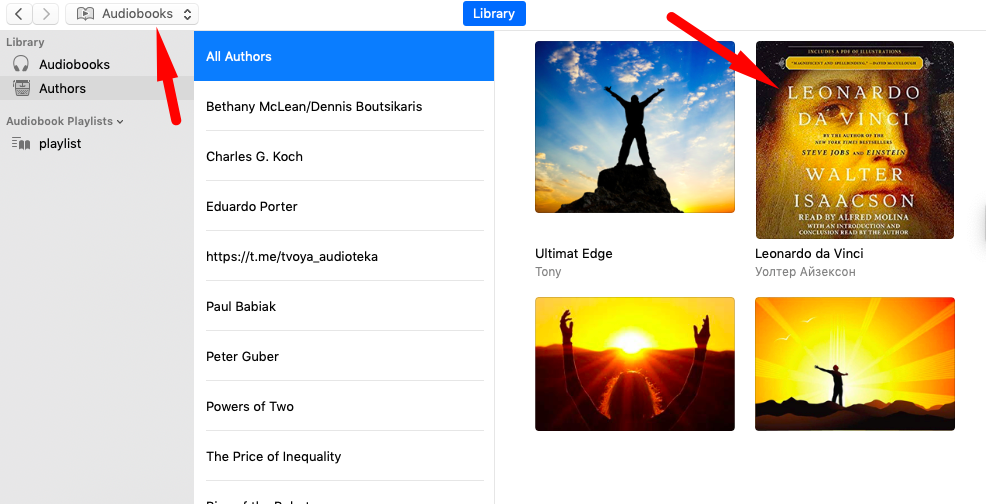Viewport: 986px width, 504px height.
Task: Open the Audiobooks media picker dropdown
Action: pos(132,13)
